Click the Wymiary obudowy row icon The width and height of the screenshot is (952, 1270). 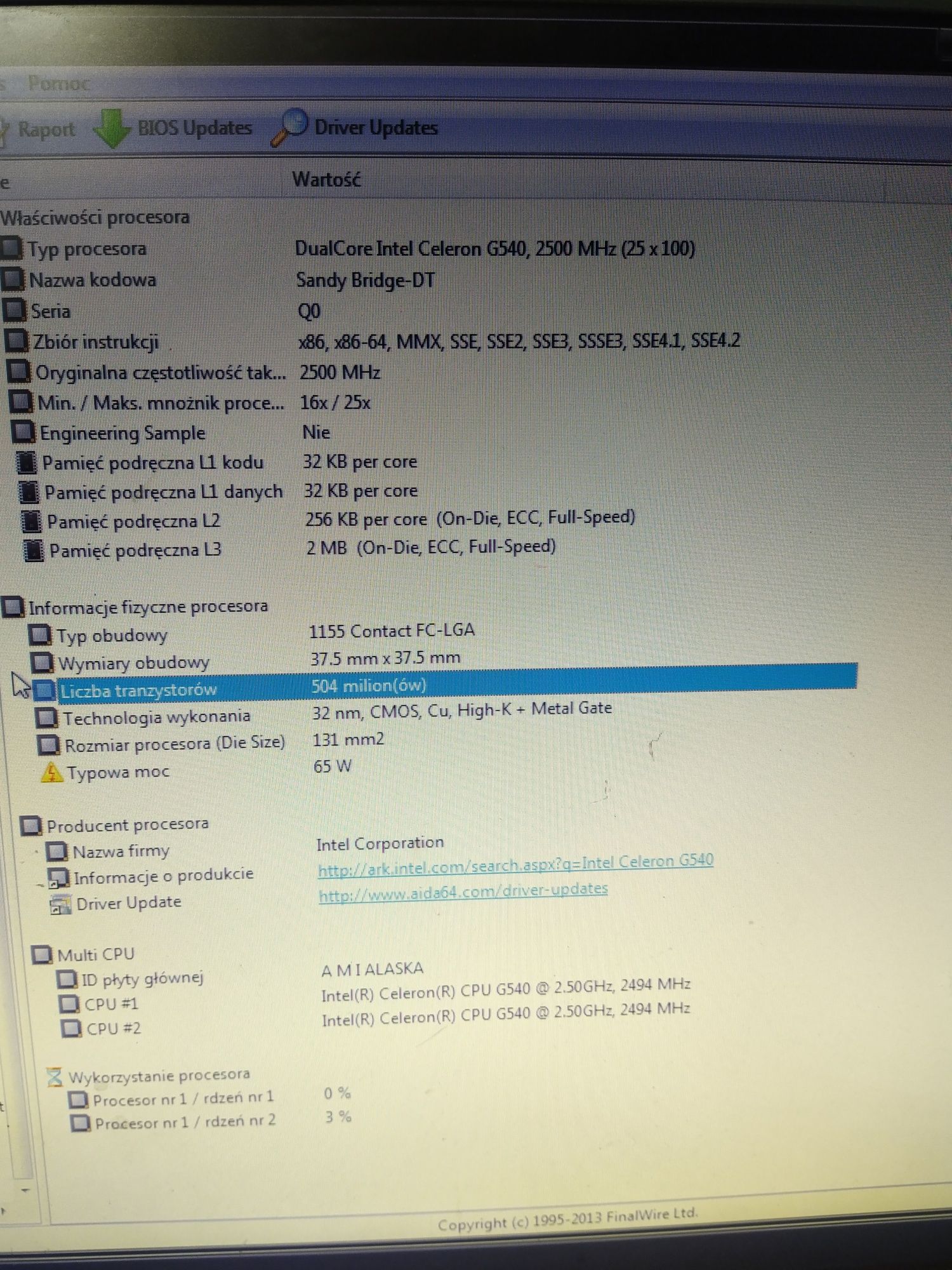point(43,662)
